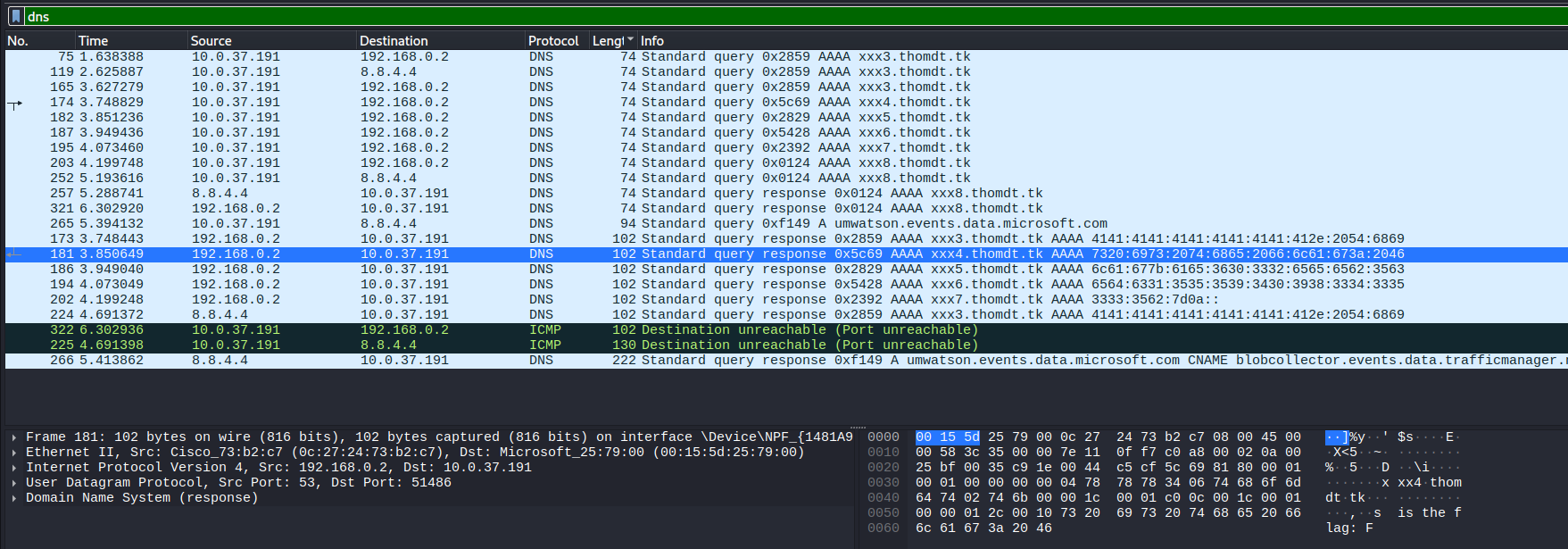Select packet 195 query xxx7.thomdt.tk

click(786, 148)
